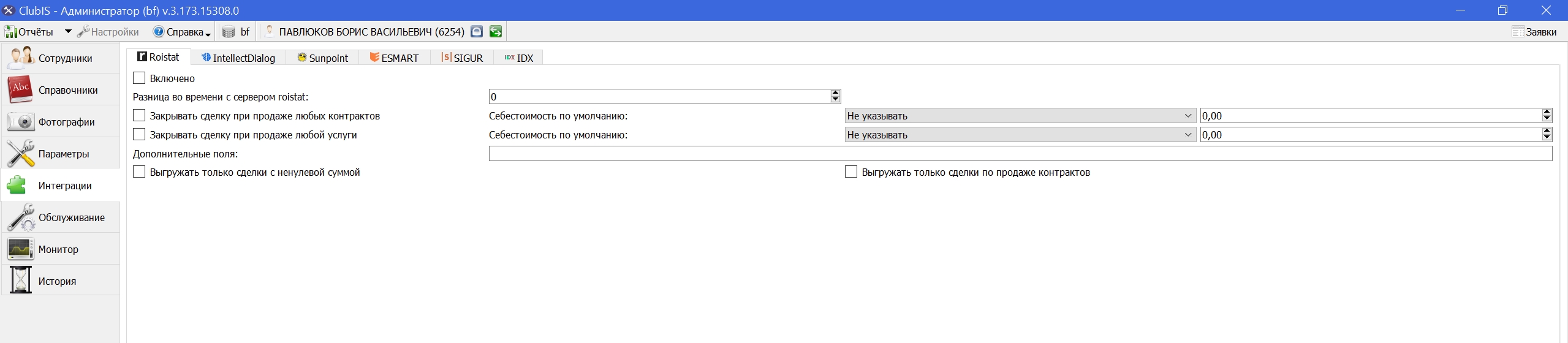This screenshot has width=1568, height=343.
Task: Decrease roistat server time difference value
Action: (835, 99)
